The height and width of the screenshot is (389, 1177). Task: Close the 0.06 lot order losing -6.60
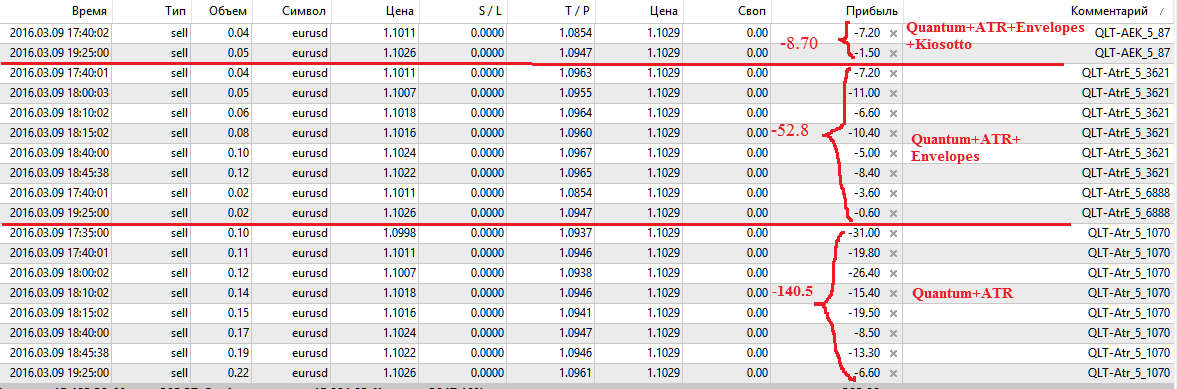pyautogui.click(x=893, y=113)
